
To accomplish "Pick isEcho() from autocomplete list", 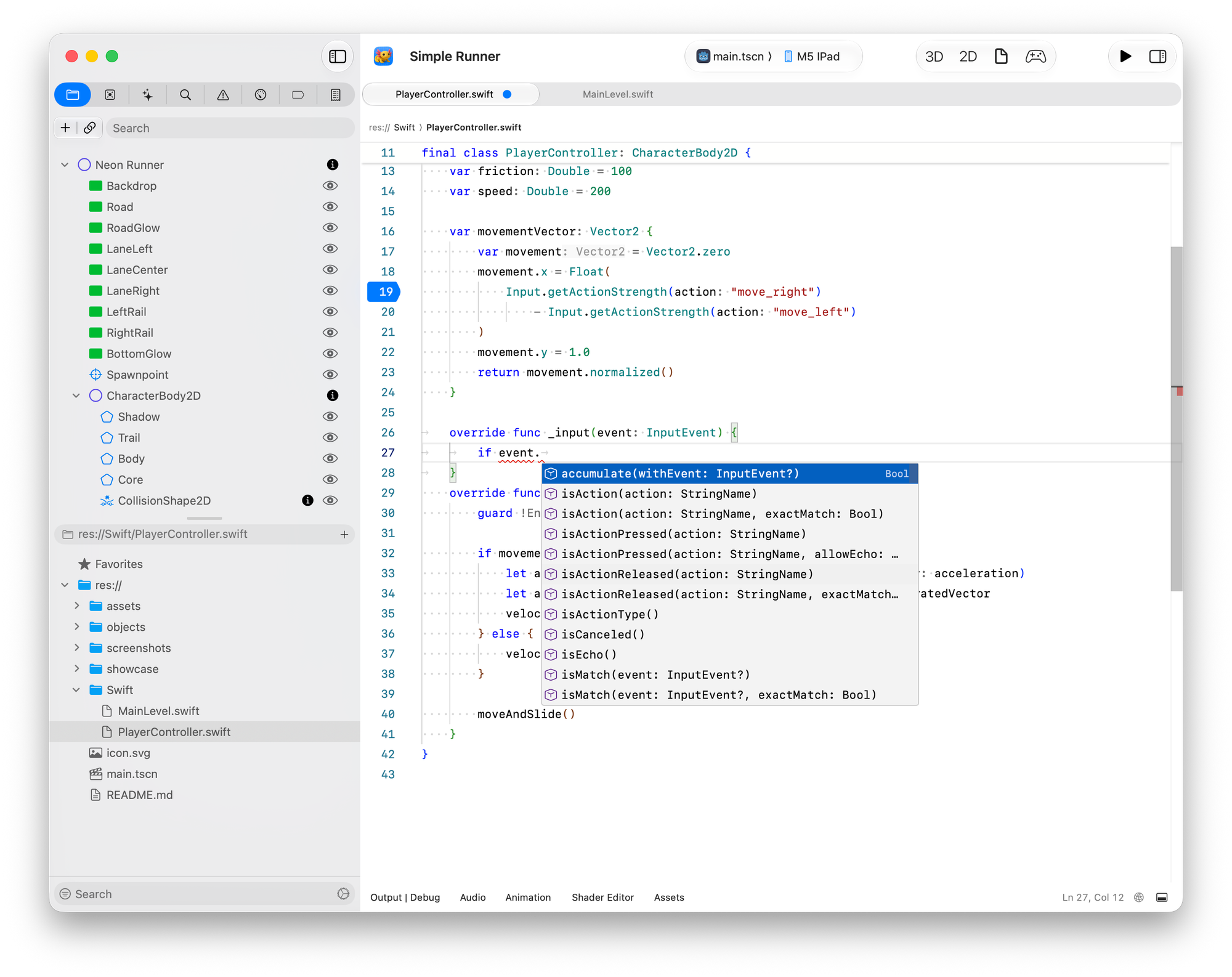I will click(730, 655).
